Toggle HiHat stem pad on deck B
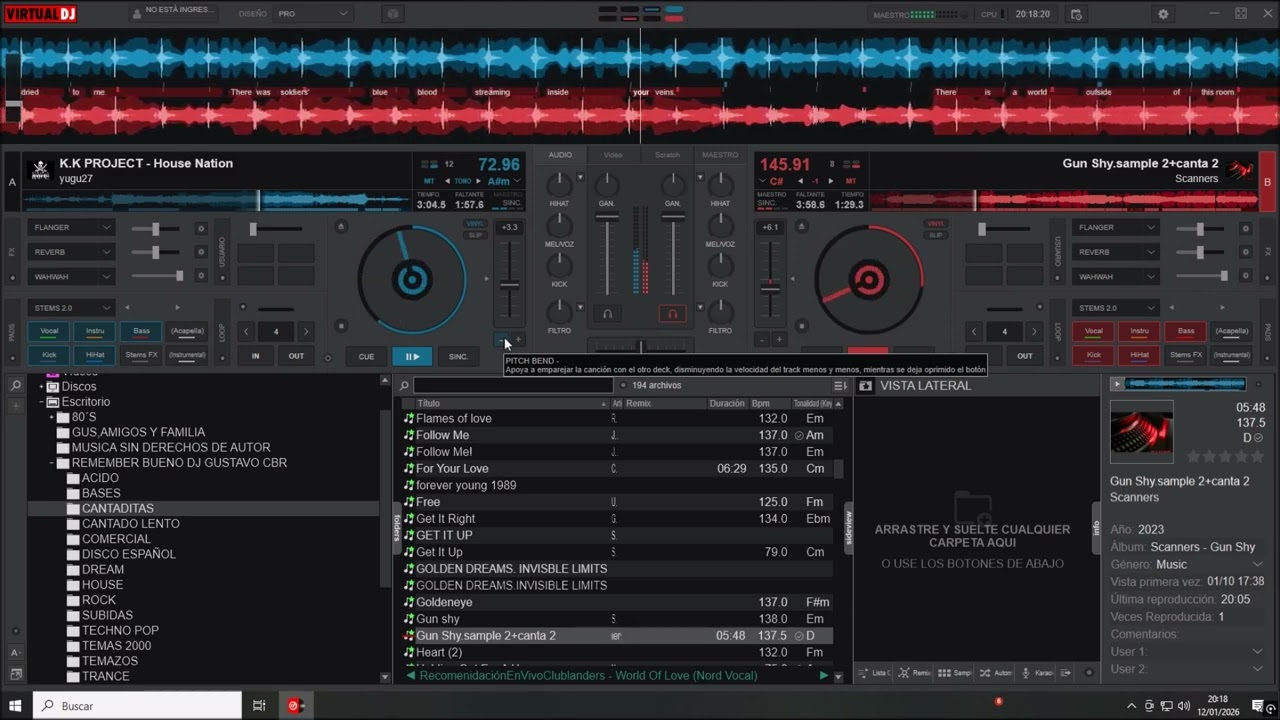This screenshot has width=1280, height=720. tap(1140, 355)
